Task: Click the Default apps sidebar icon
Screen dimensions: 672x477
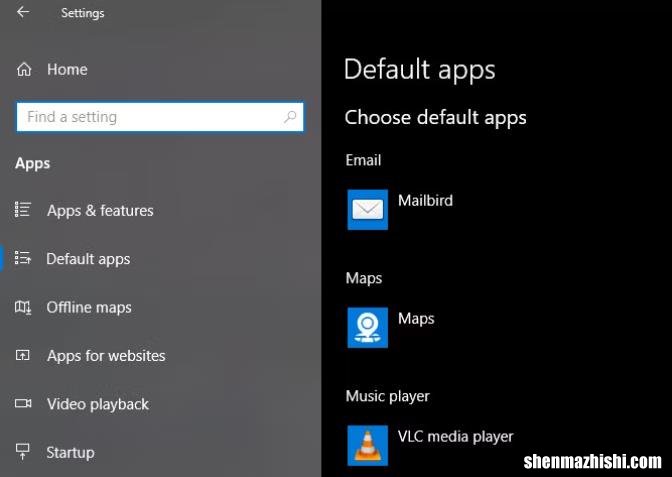Action: pos(23,258)
